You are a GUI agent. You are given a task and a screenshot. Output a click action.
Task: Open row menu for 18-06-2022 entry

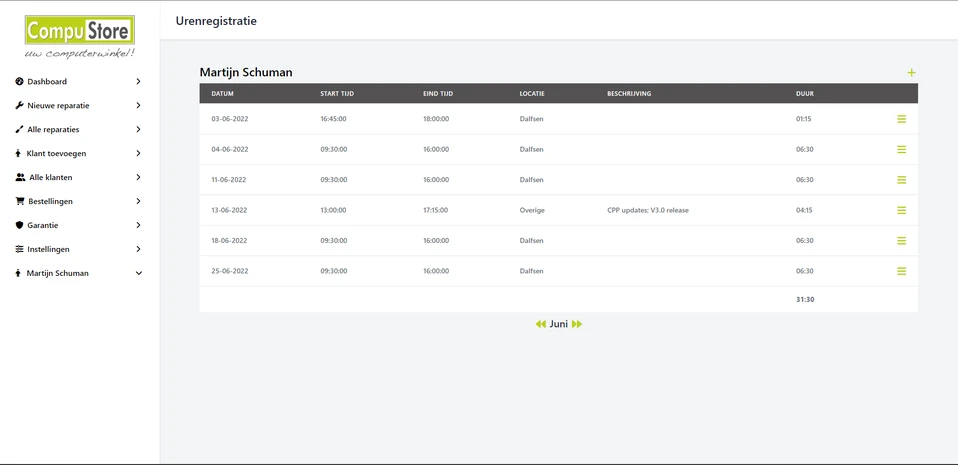pos(901,241)
